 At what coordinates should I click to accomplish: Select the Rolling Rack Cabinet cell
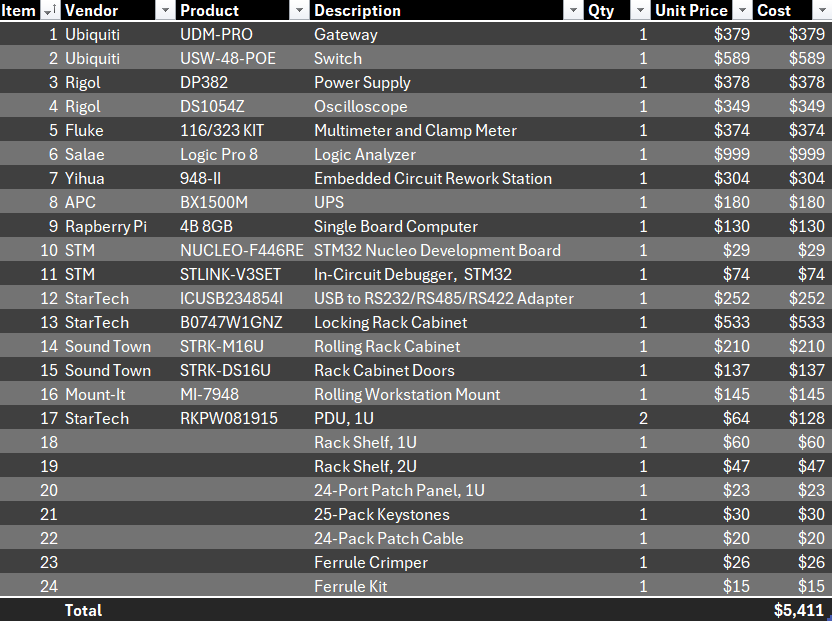click(x=447, y=347)
